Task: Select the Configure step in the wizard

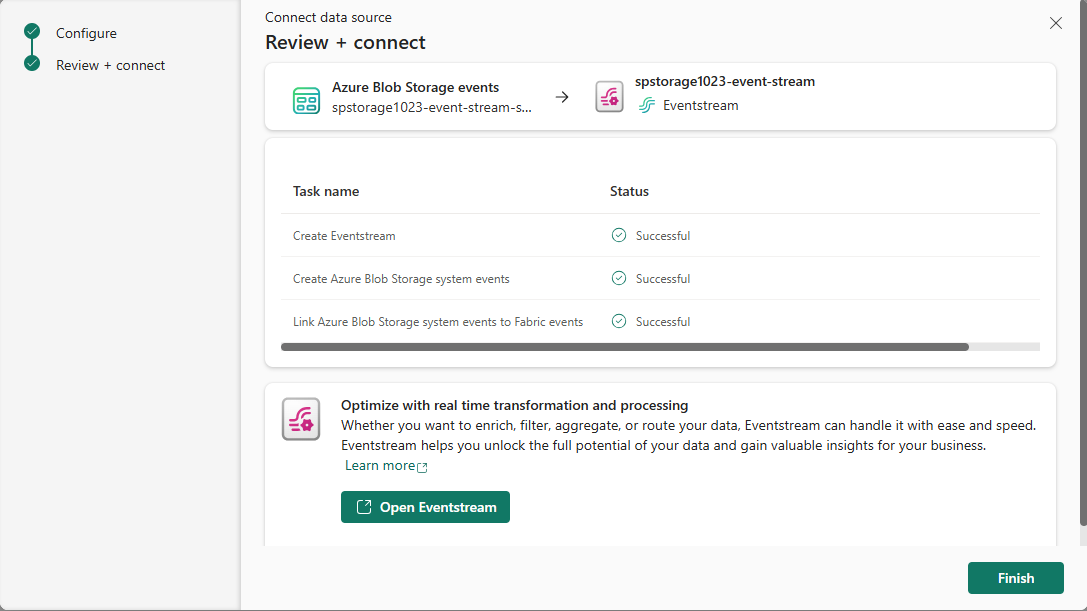Action: 86,33
